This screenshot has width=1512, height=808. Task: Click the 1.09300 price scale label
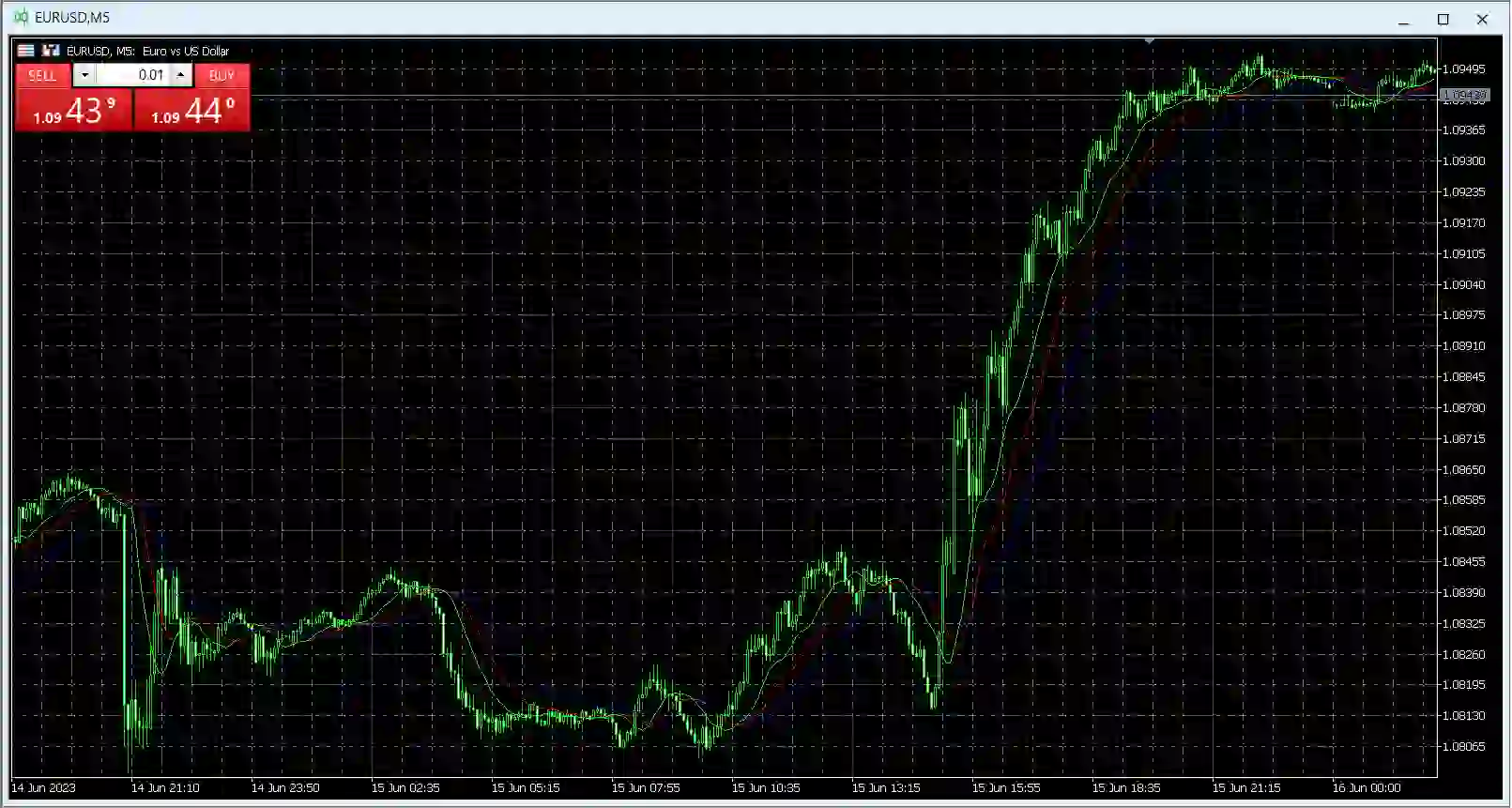(1464, 160)
